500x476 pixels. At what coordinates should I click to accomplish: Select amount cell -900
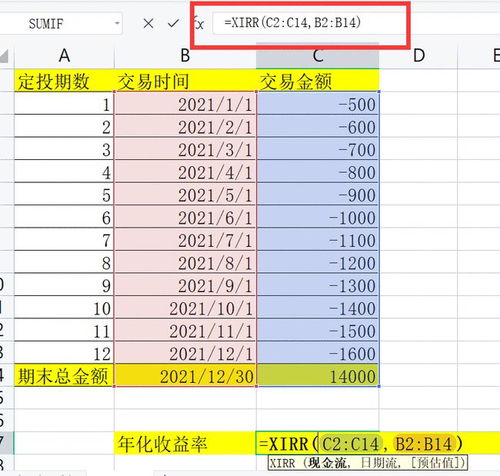[x=318, y=194]
